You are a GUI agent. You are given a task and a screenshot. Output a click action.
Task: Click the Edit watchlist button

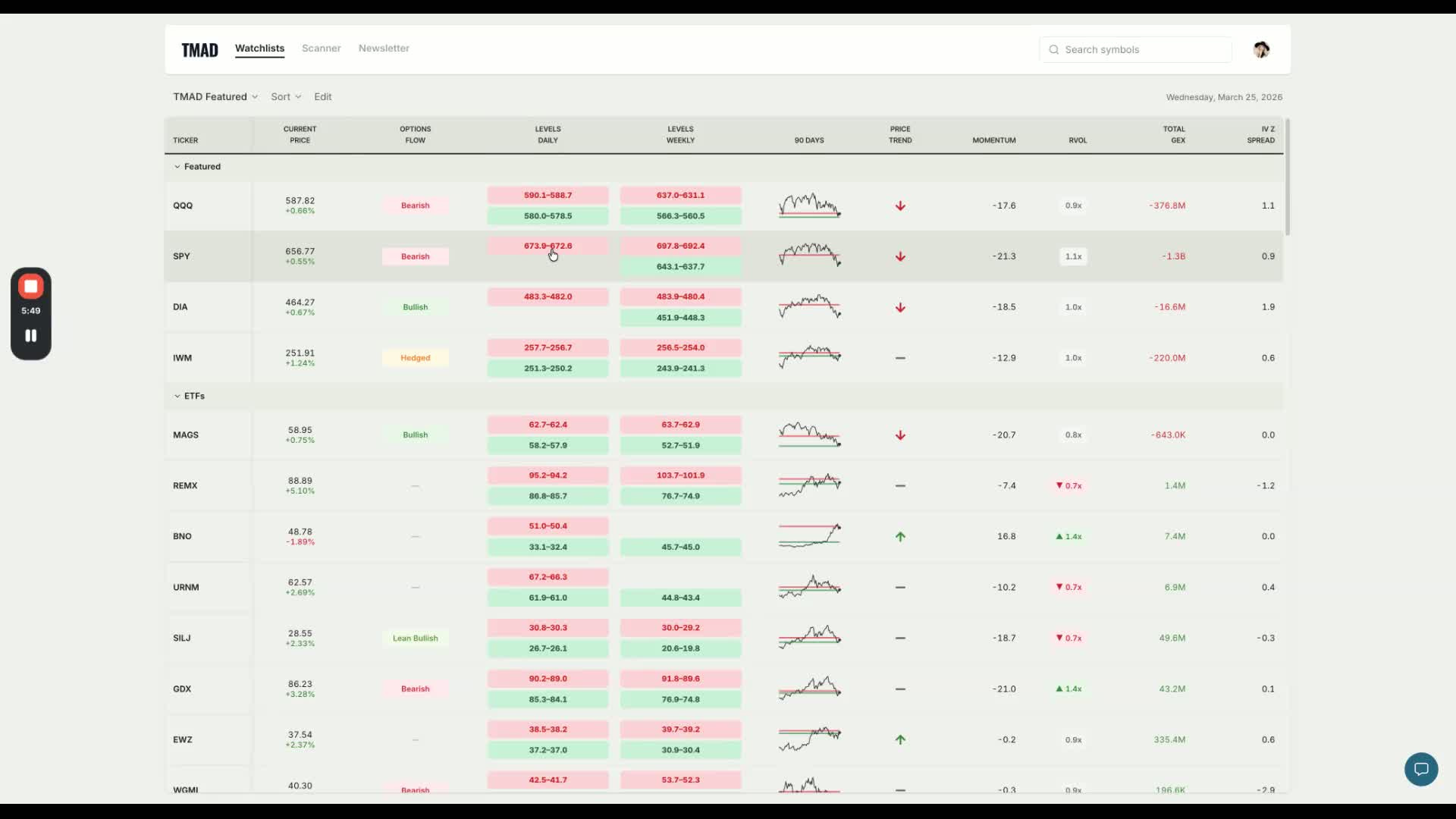(323, 97)
